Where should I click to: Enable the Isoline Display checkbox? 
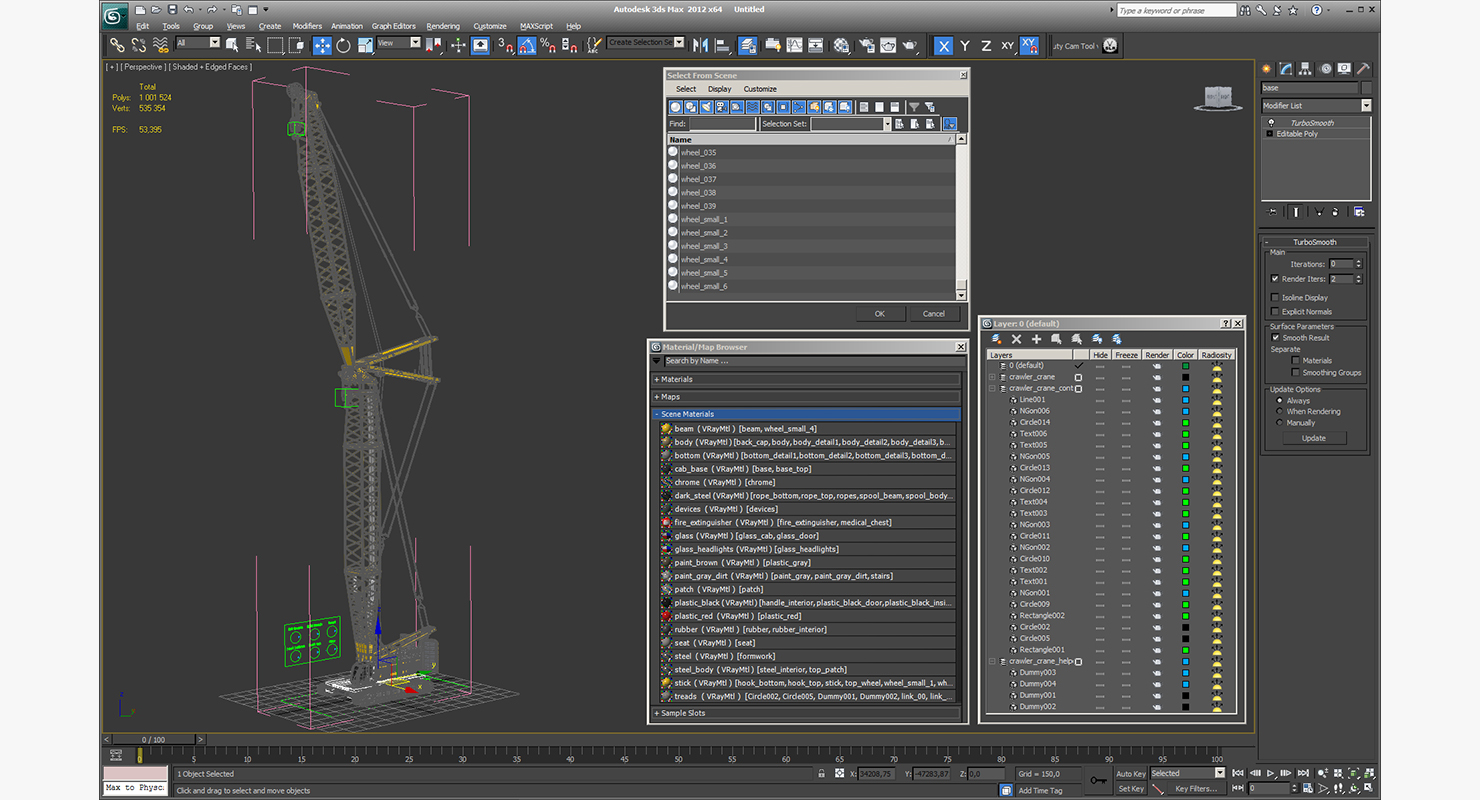pos(1275,298)
